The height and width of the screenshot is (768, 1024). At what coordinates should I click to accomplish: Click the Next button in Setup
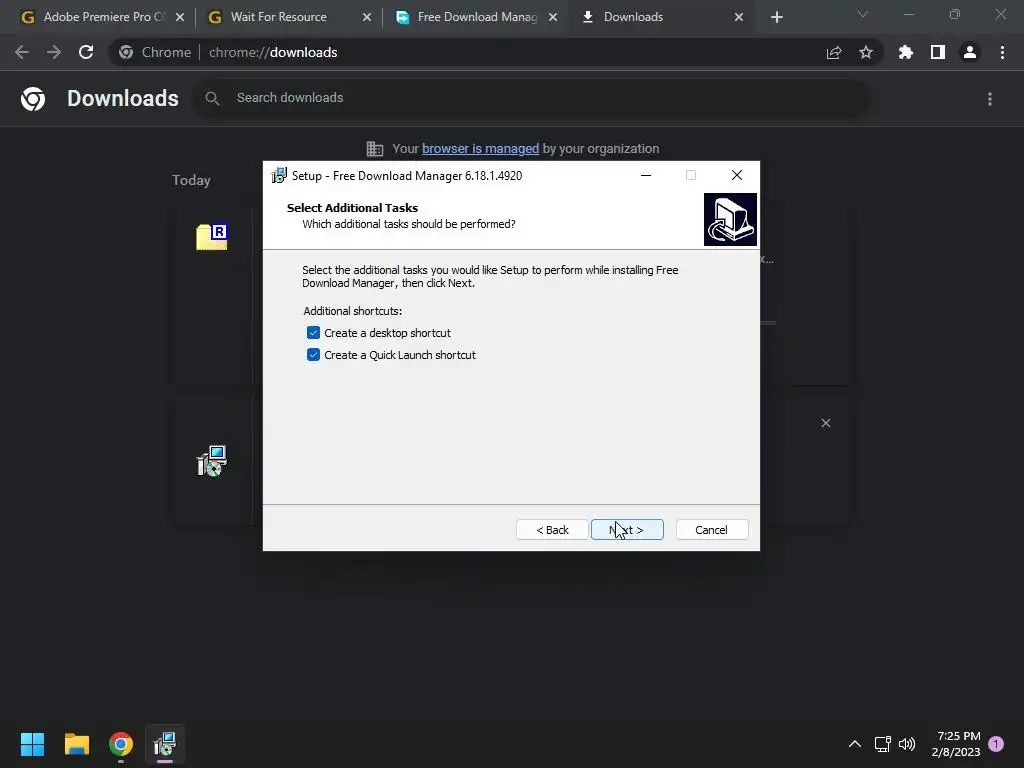coord(627,530)
